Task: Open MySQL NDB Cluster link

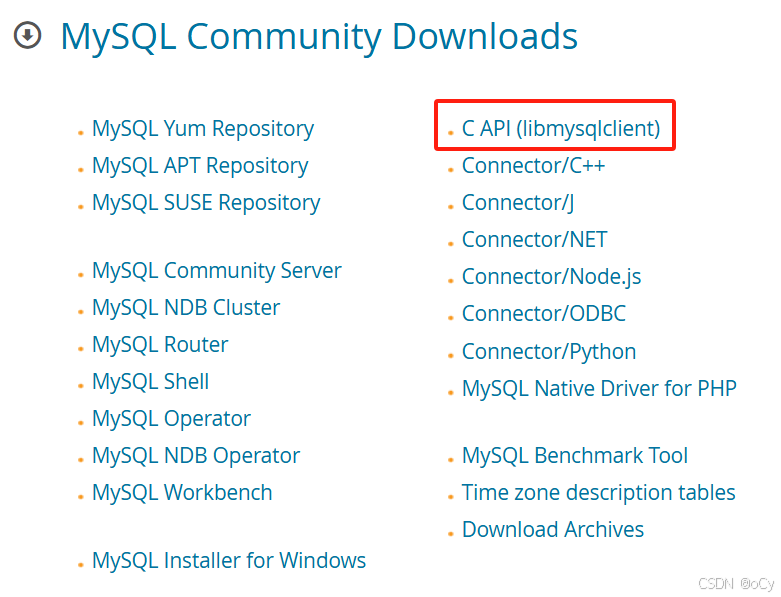Action: click(x=186, y=308)
